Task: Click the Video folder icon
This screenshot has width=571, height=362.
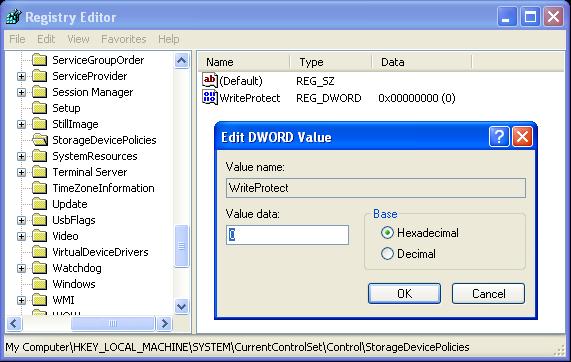Action: coord(39,236)
